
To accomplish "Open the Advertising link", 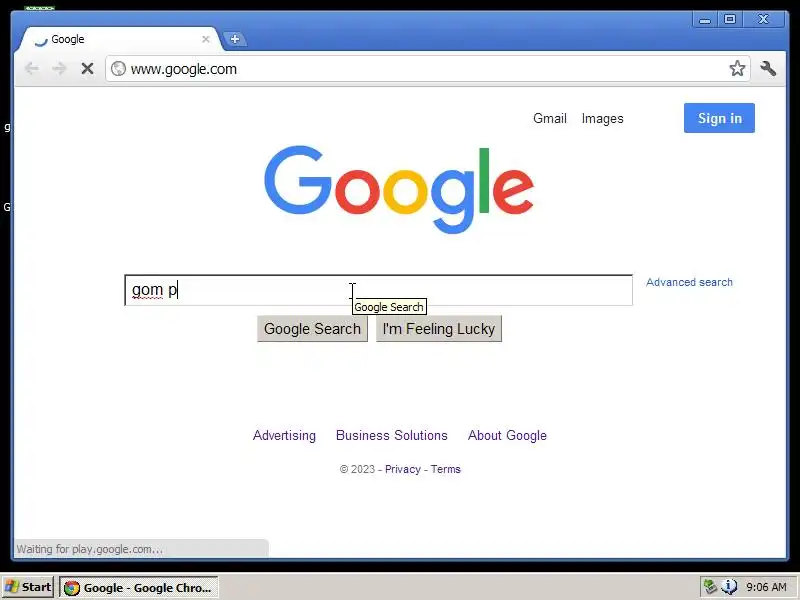I will (x=284, y=435).
